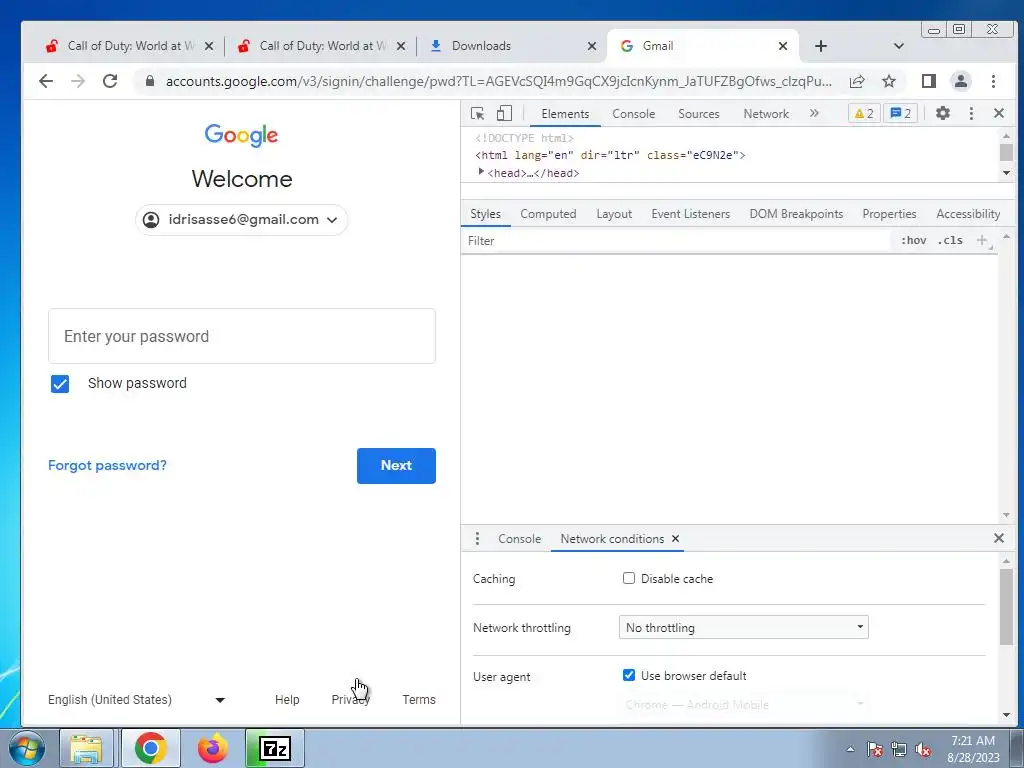Open the issues count badge
Viewport: 1024px width, 768px height.
tap(901, 114)
